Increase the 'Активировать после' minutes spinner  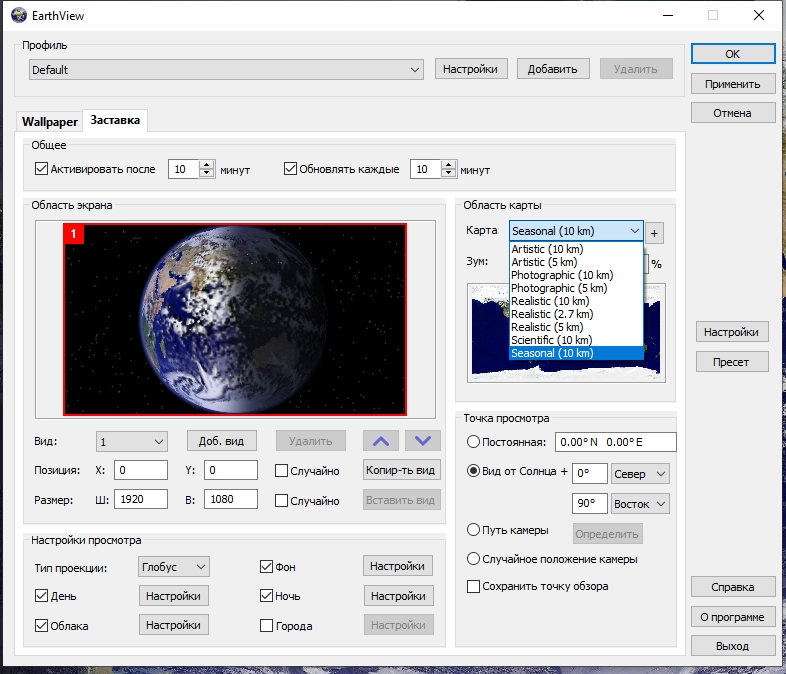pos(206,165)
